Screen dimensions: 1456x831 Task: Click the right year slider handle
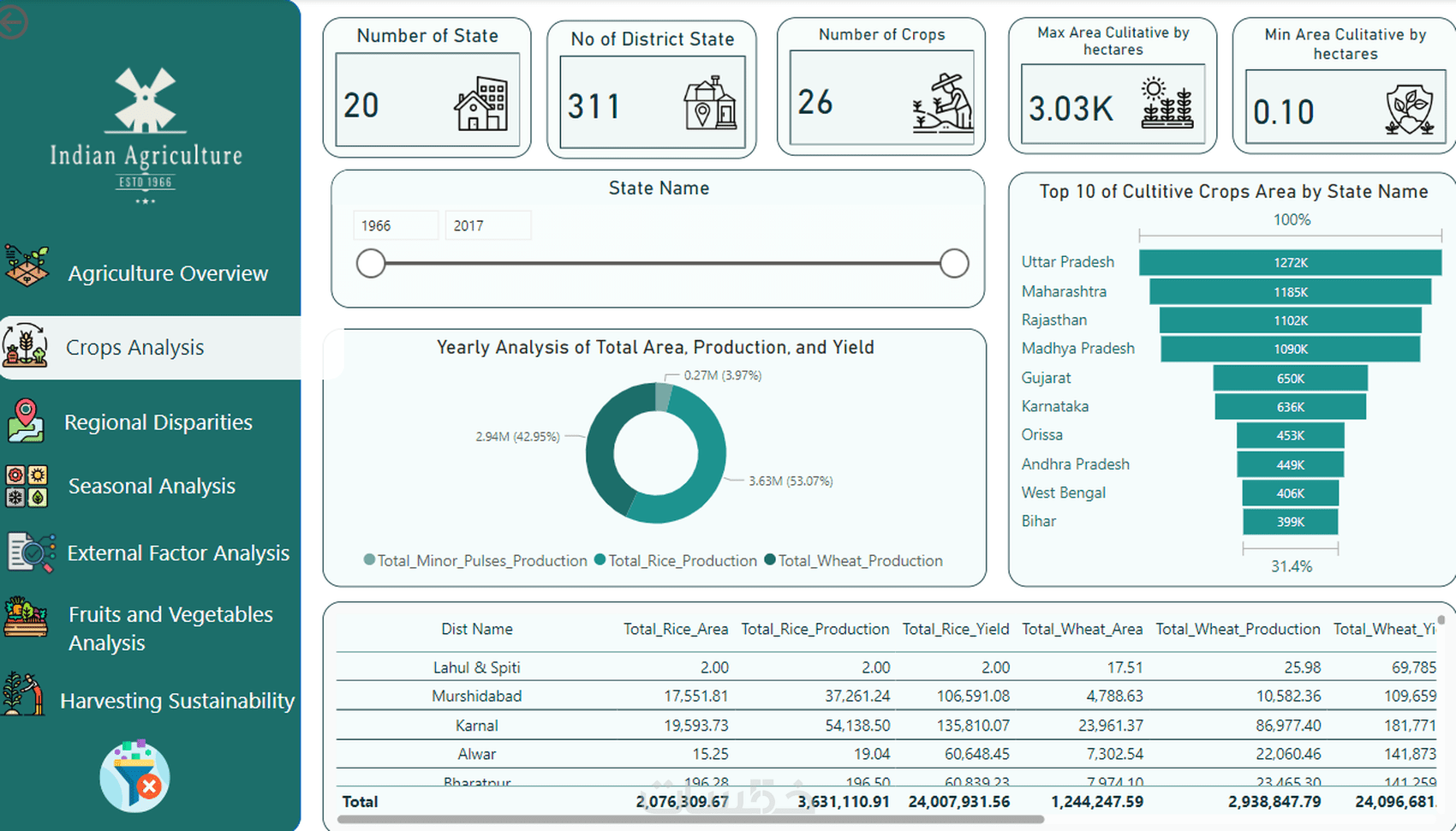tap(954, 263)
